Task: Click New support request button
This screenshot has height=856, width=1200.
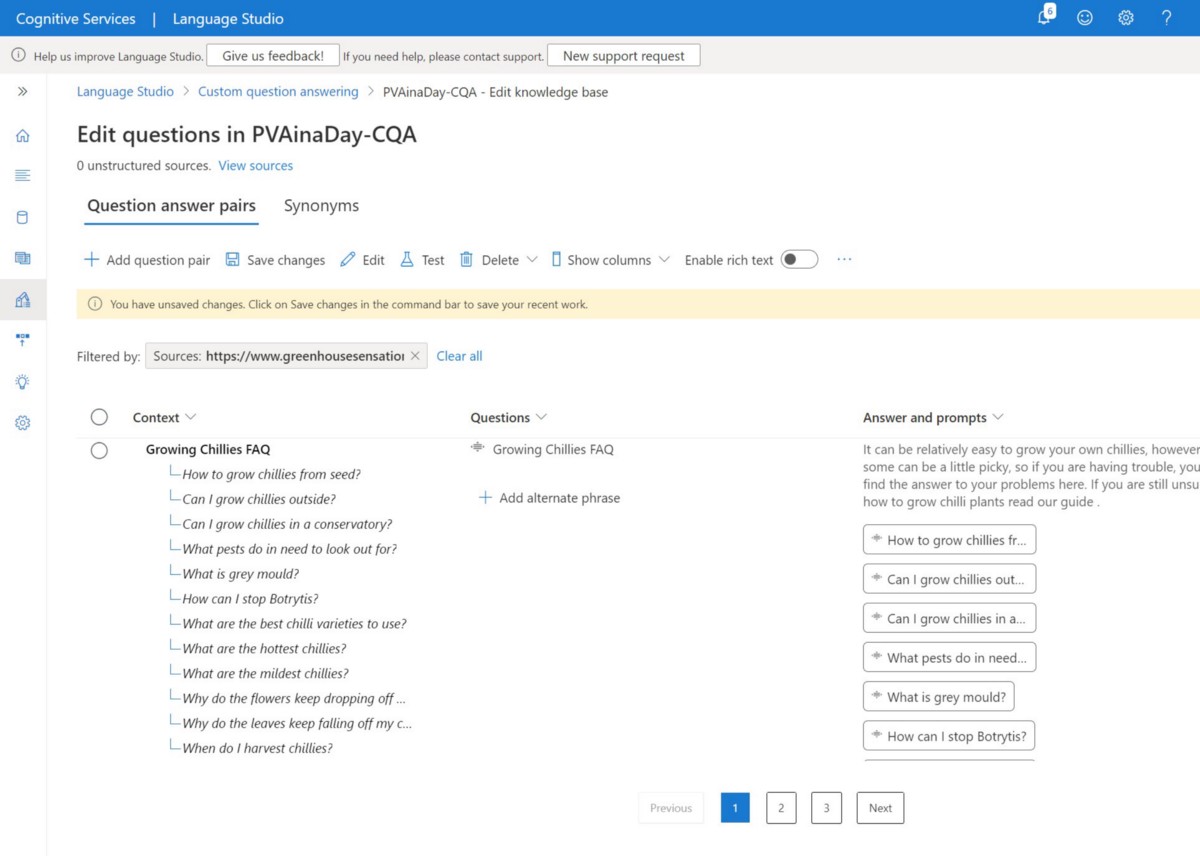Action: (624, 56)
